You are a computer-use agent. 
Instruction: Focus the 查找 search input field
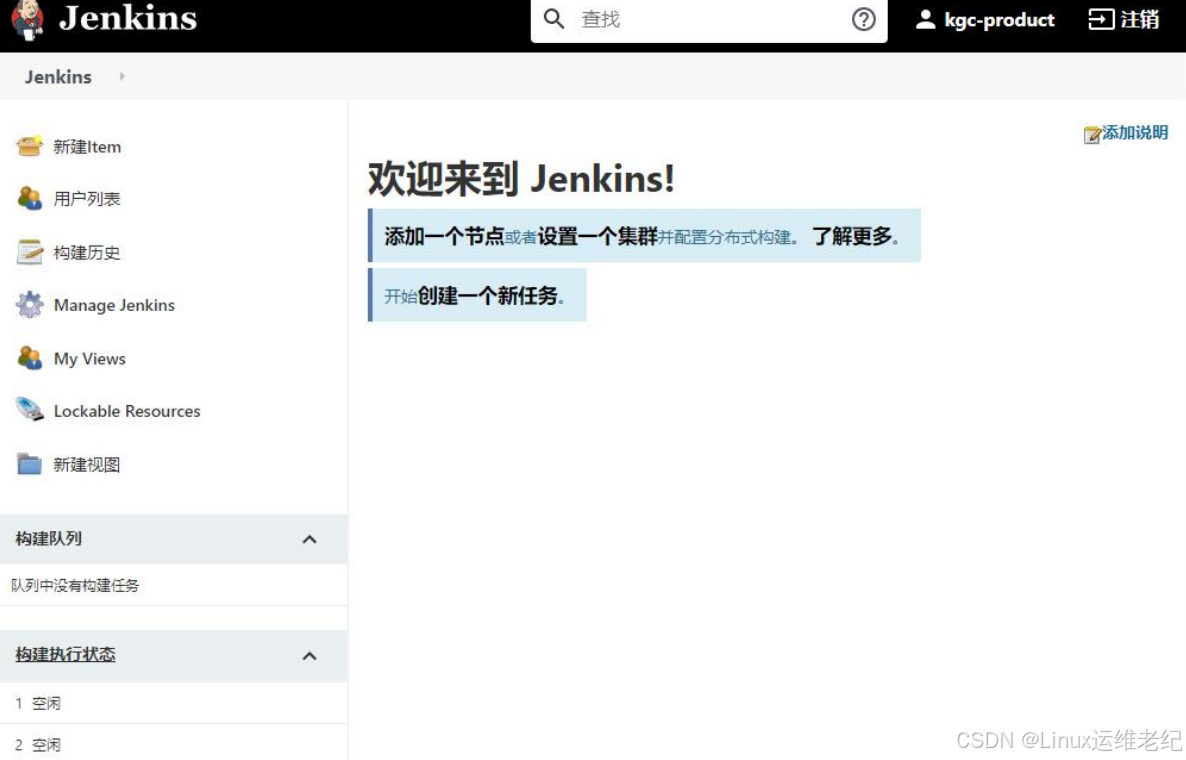[709, 20]
